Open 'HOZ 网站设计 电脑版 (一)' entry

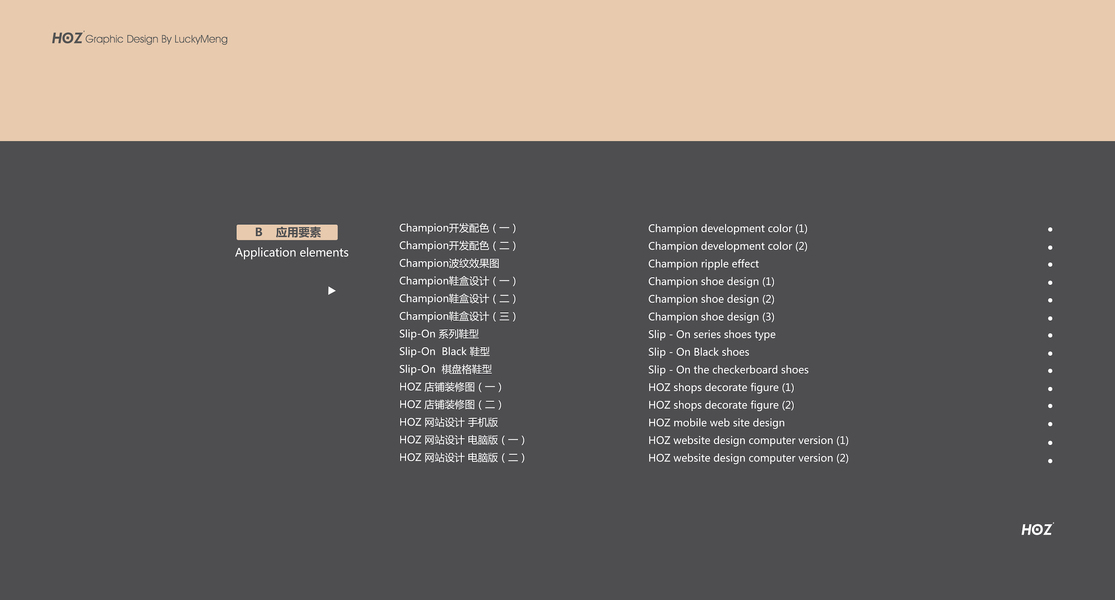click(462, 441)
